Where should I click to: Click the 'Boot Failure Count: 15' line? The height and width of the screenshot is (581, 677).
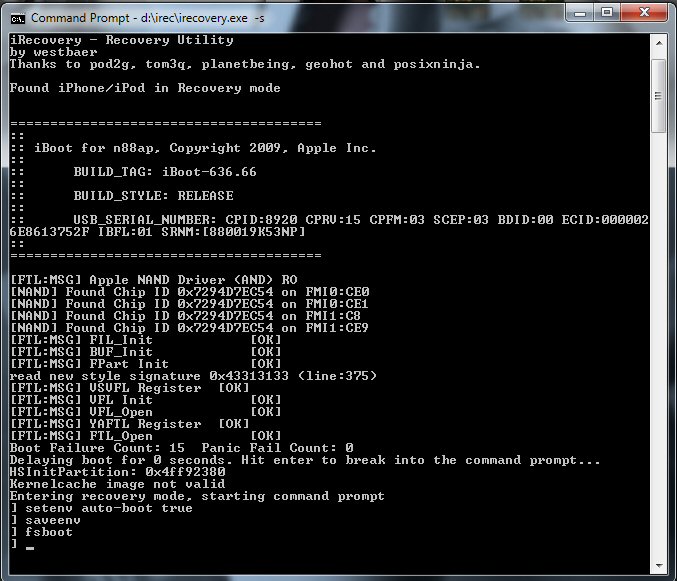point(182,448)
